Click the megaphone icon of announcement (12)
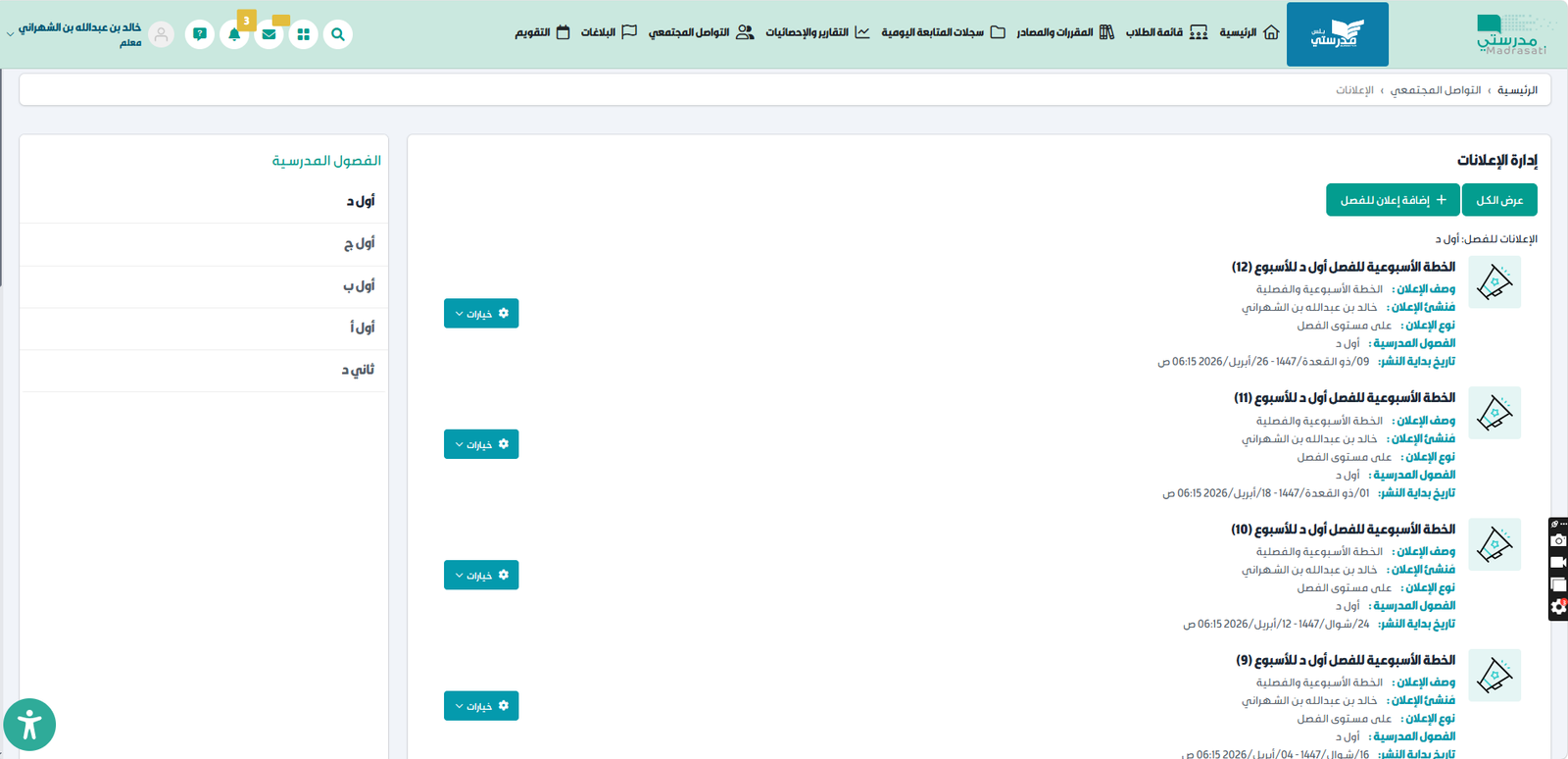Screen dimensions: 1568x759 (1494, 282)
